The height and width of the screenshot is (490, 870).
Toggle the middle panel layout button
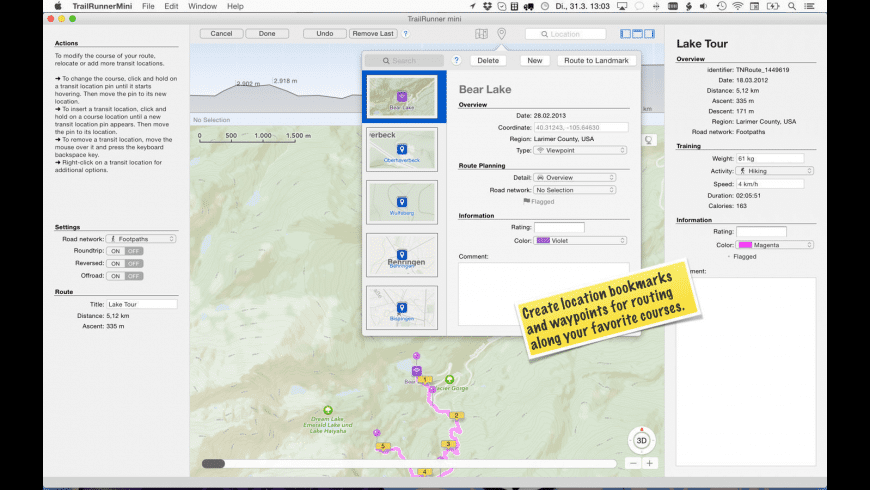click(x=638, y=34)
